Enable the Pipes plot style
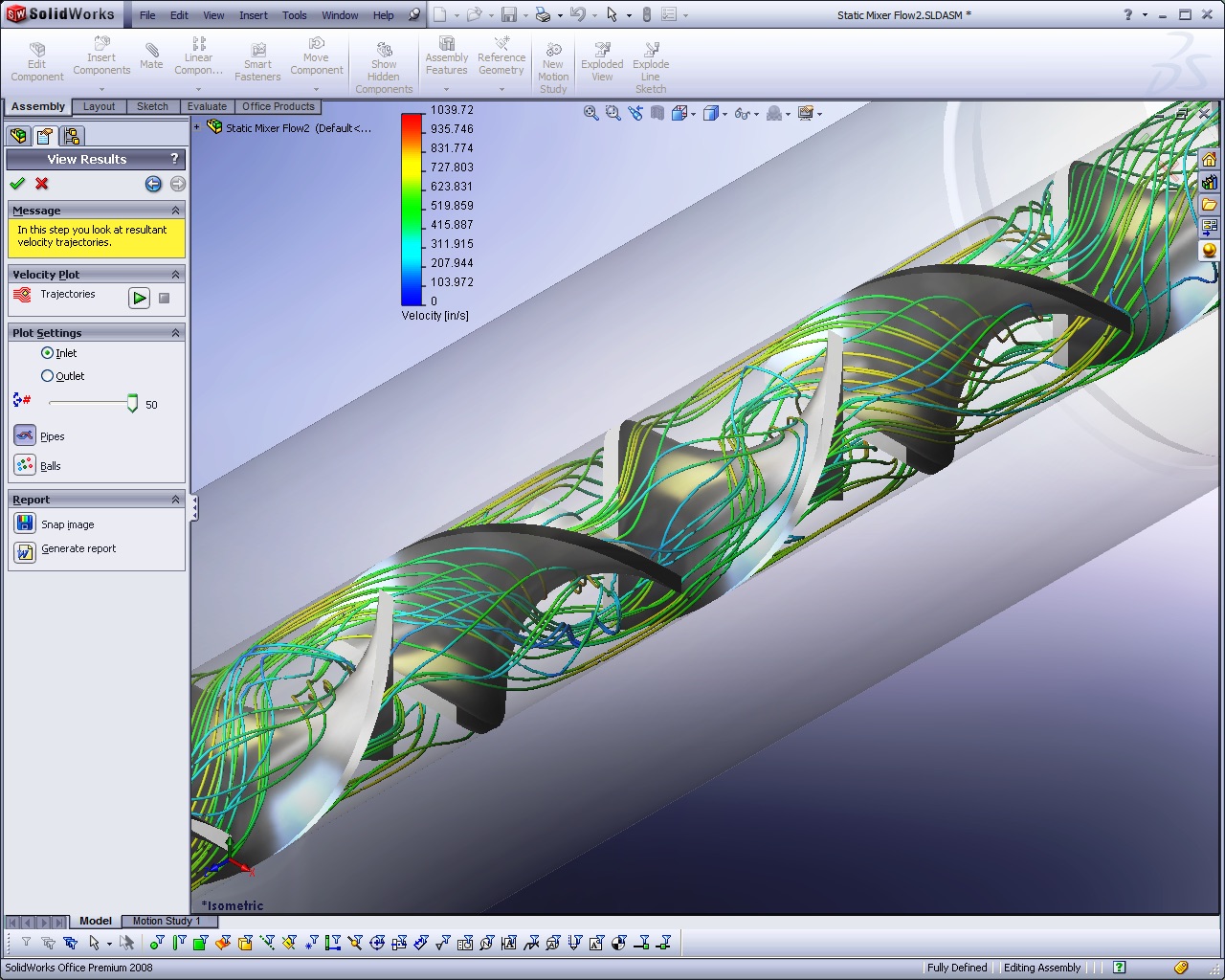1225x980 pixels. point(25,435)
